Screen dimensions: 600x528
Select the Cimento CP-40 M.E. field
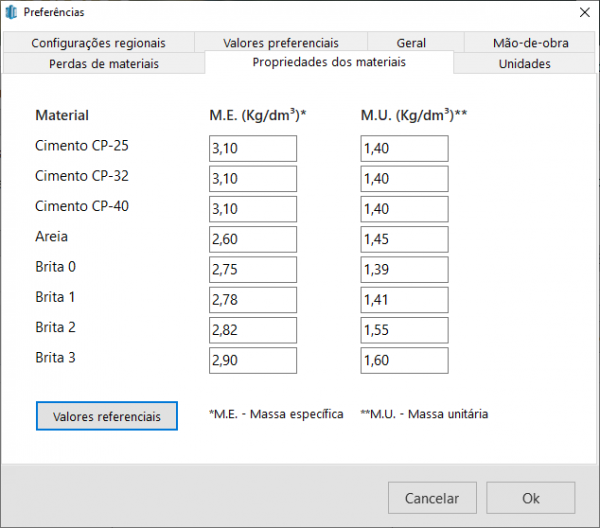253,209
